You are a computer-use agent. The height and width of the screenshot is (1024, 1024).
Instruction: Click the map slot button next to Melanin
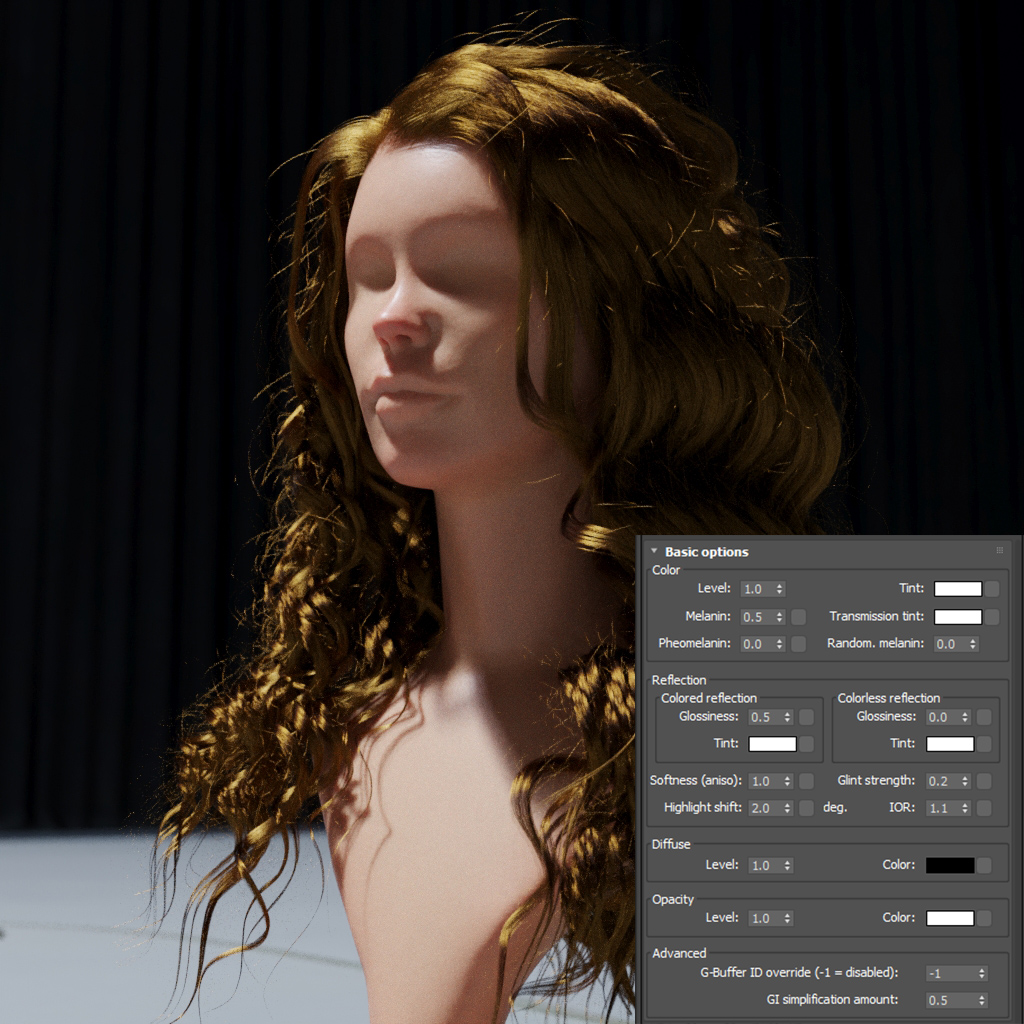pos(798,616)
